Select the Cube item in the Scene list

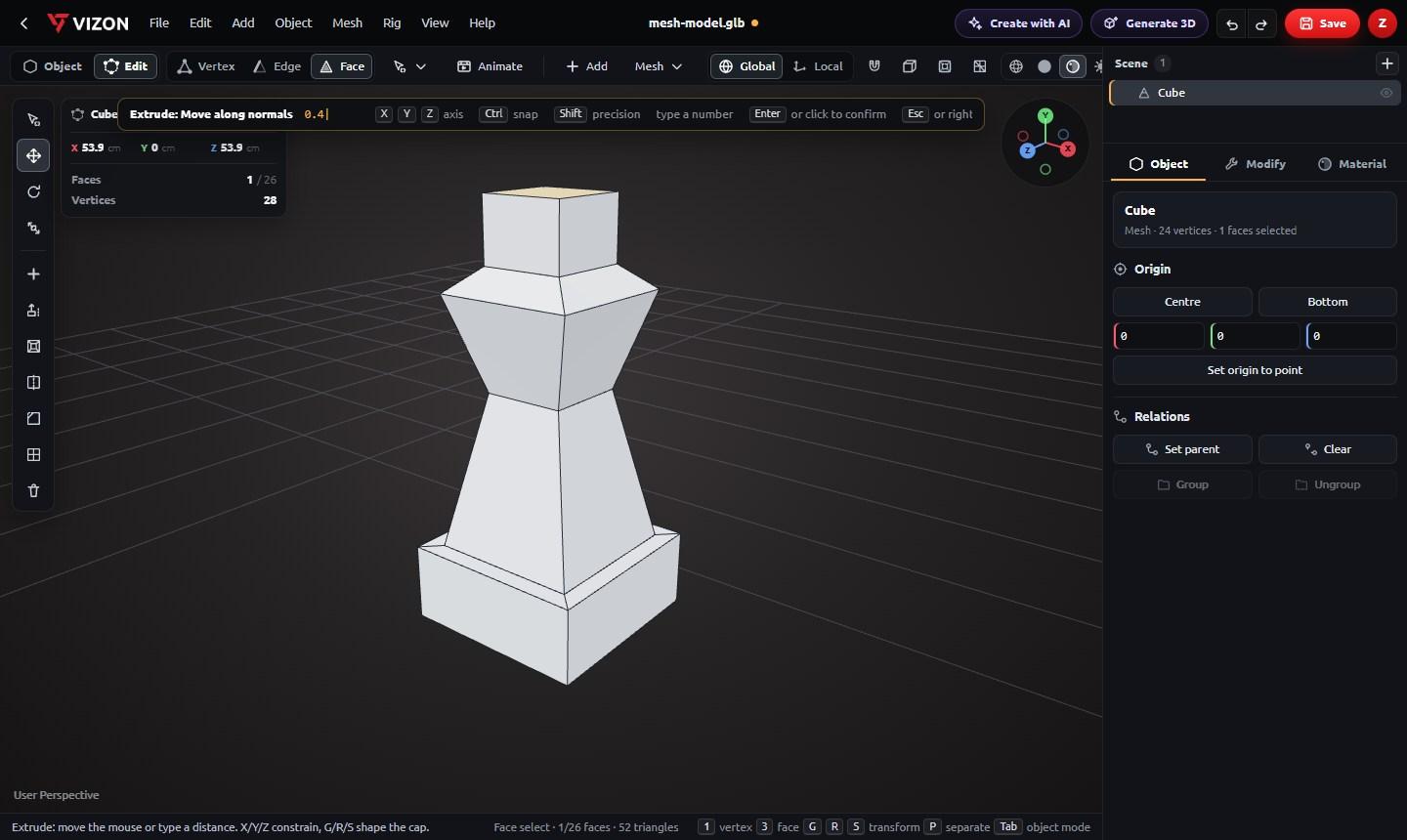pos(1255,93)
